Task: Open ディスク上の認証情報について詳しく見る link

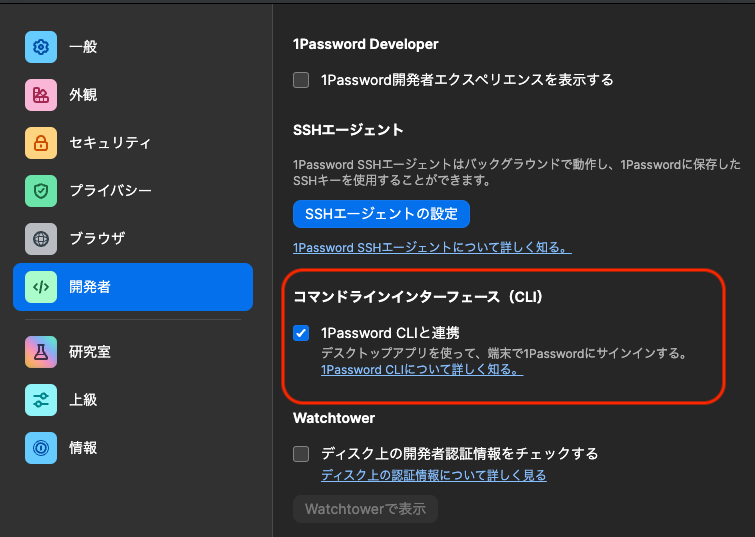Action: point(434,475)
